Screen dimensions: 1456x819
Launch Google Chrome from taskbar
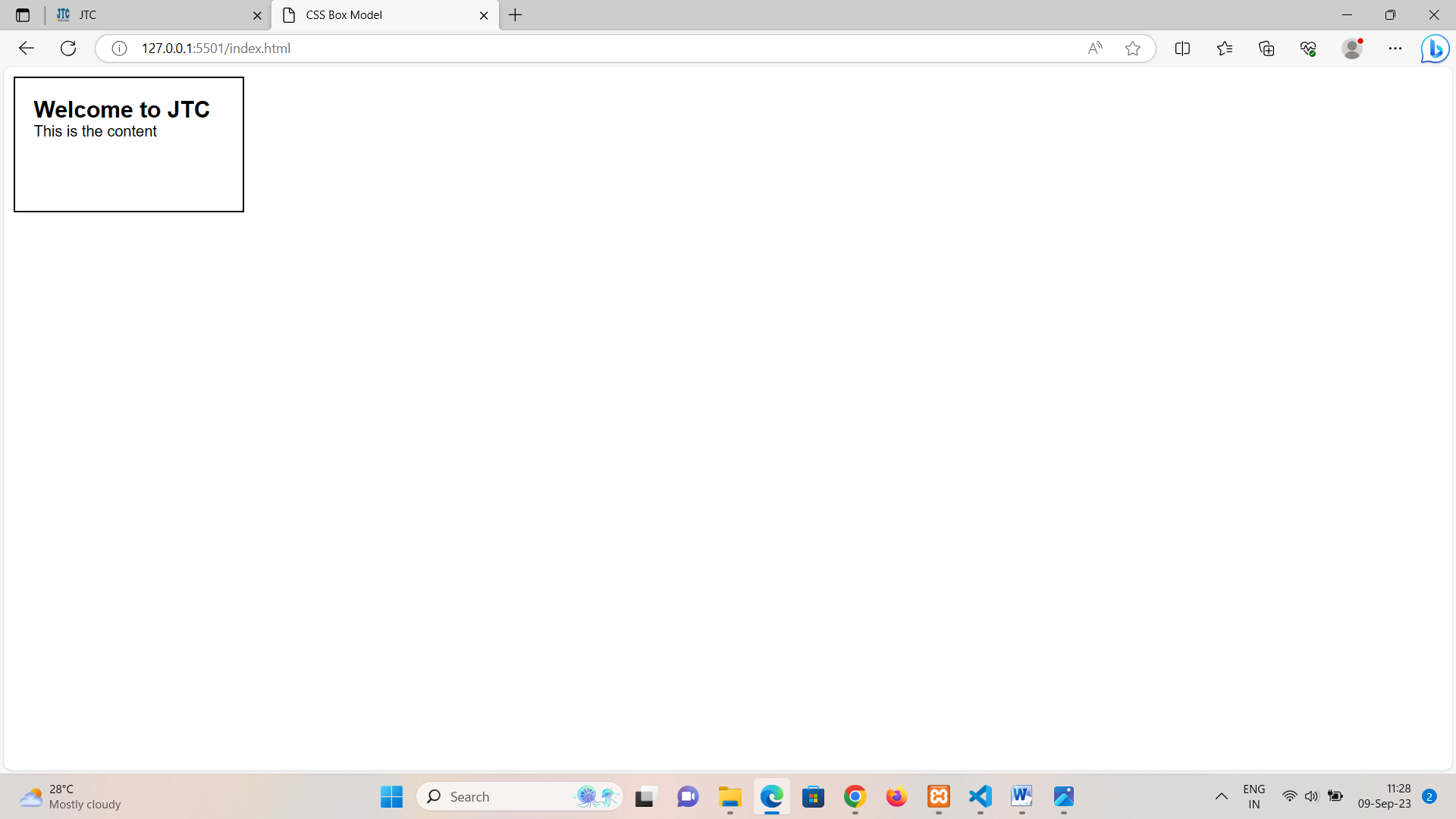pyautogui.click(x=855, y=797)
